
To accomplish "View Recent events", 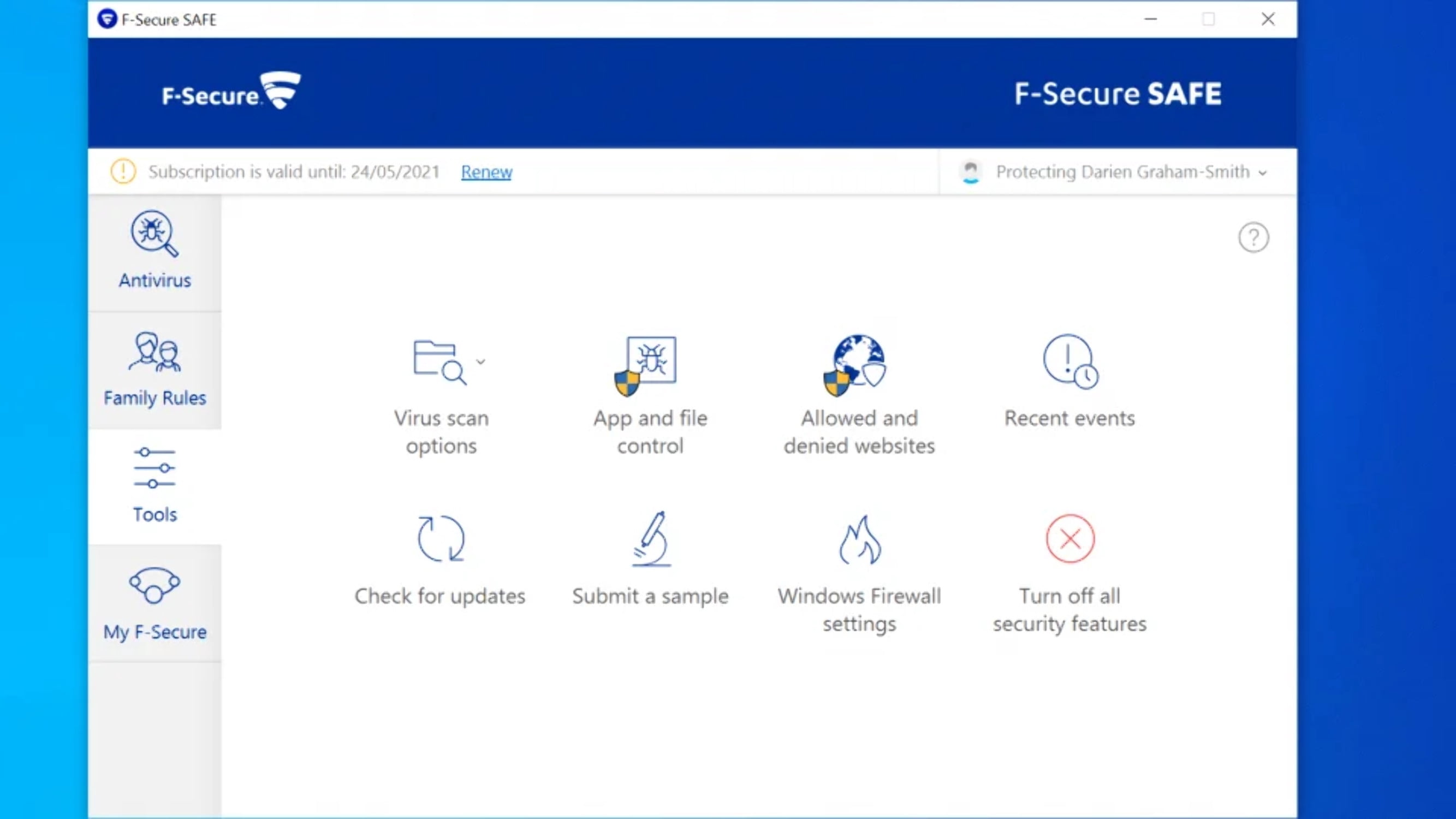I will click(x=1069, y=362).
